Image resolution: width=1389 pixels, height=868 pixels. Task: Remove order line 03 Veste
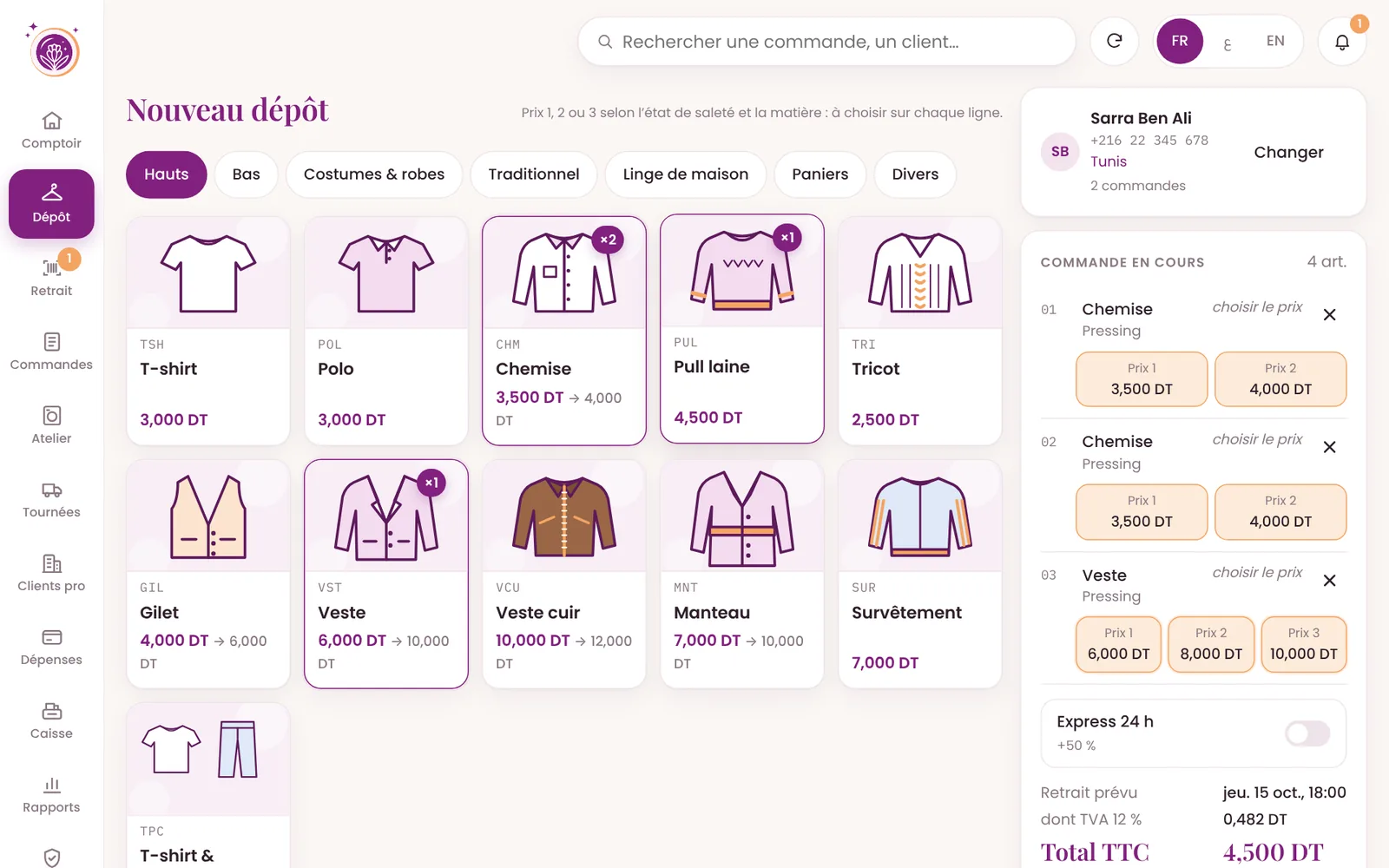1329,580
